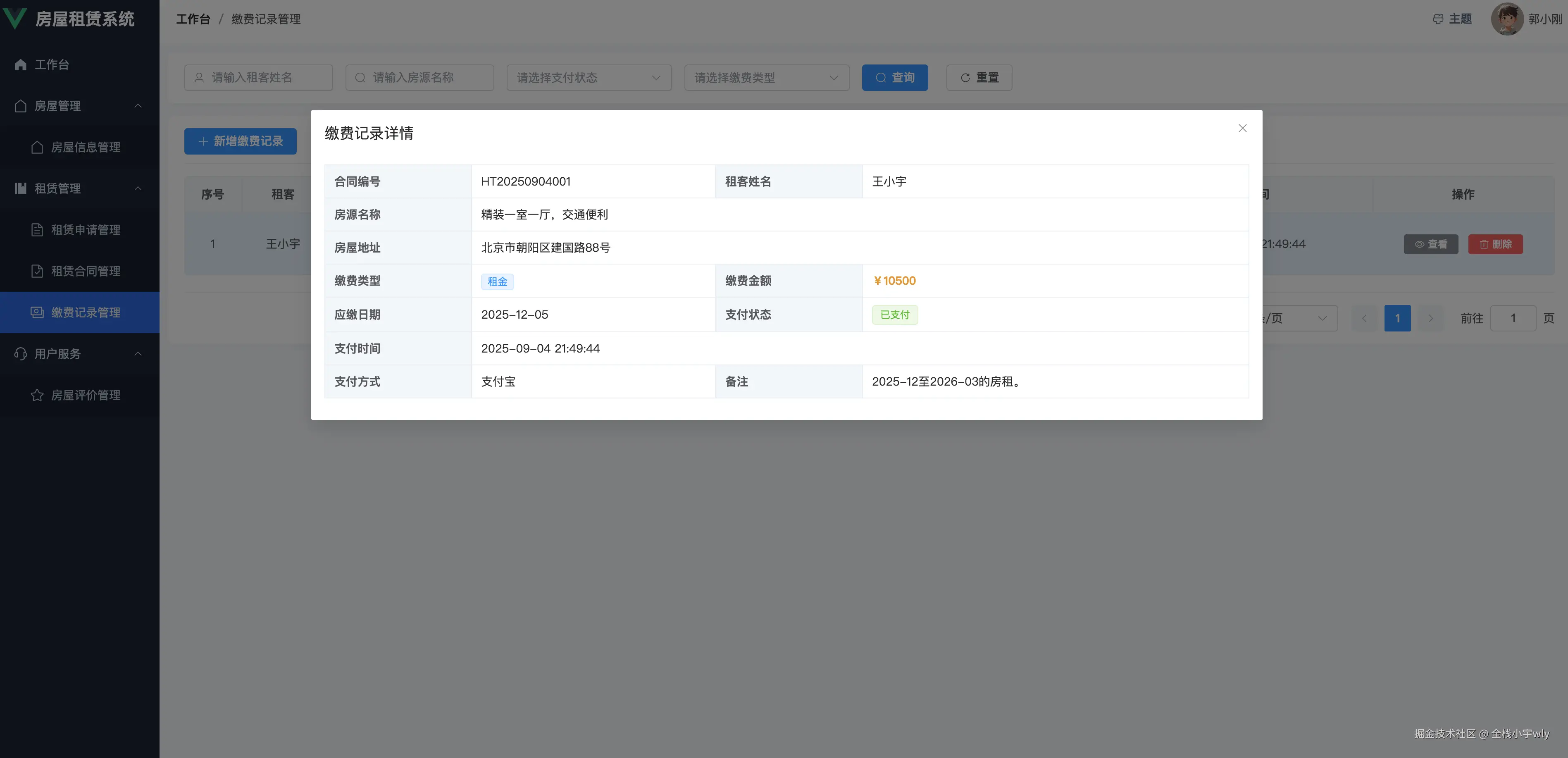
Task: Collapse the 房屋管理 section chevron
Action: (138, 105)
